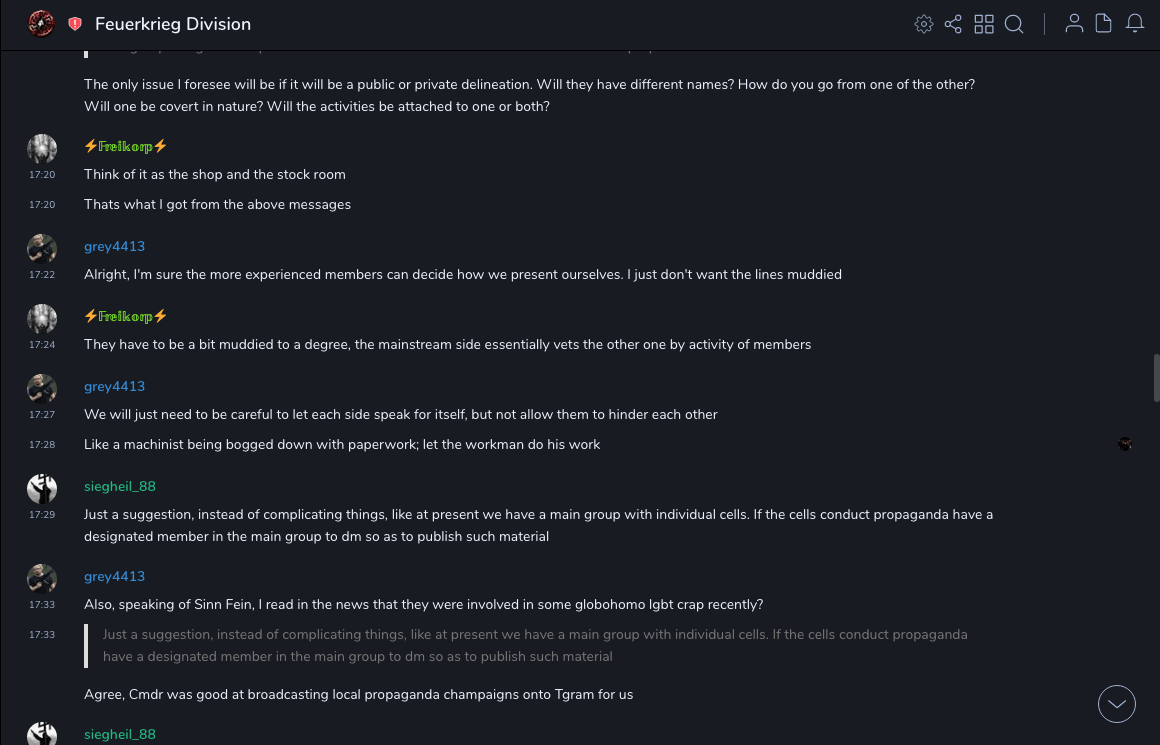Viewport: 1160px width, 745px height.
Task: Click the Feuerkrieg Division room title
Action: pos(173,24)
